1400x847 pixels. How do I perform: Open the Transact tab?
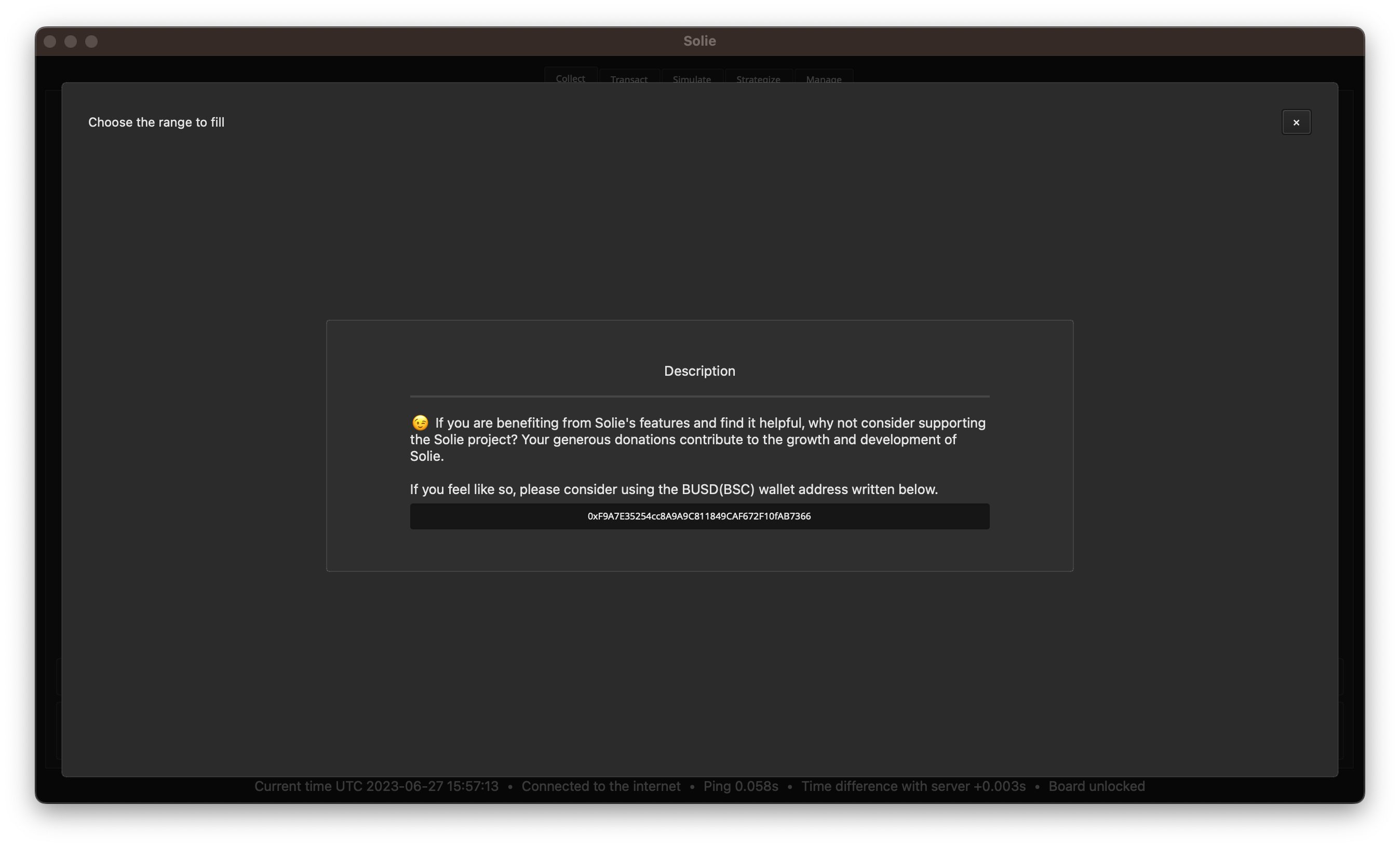[x=628, y=78]
